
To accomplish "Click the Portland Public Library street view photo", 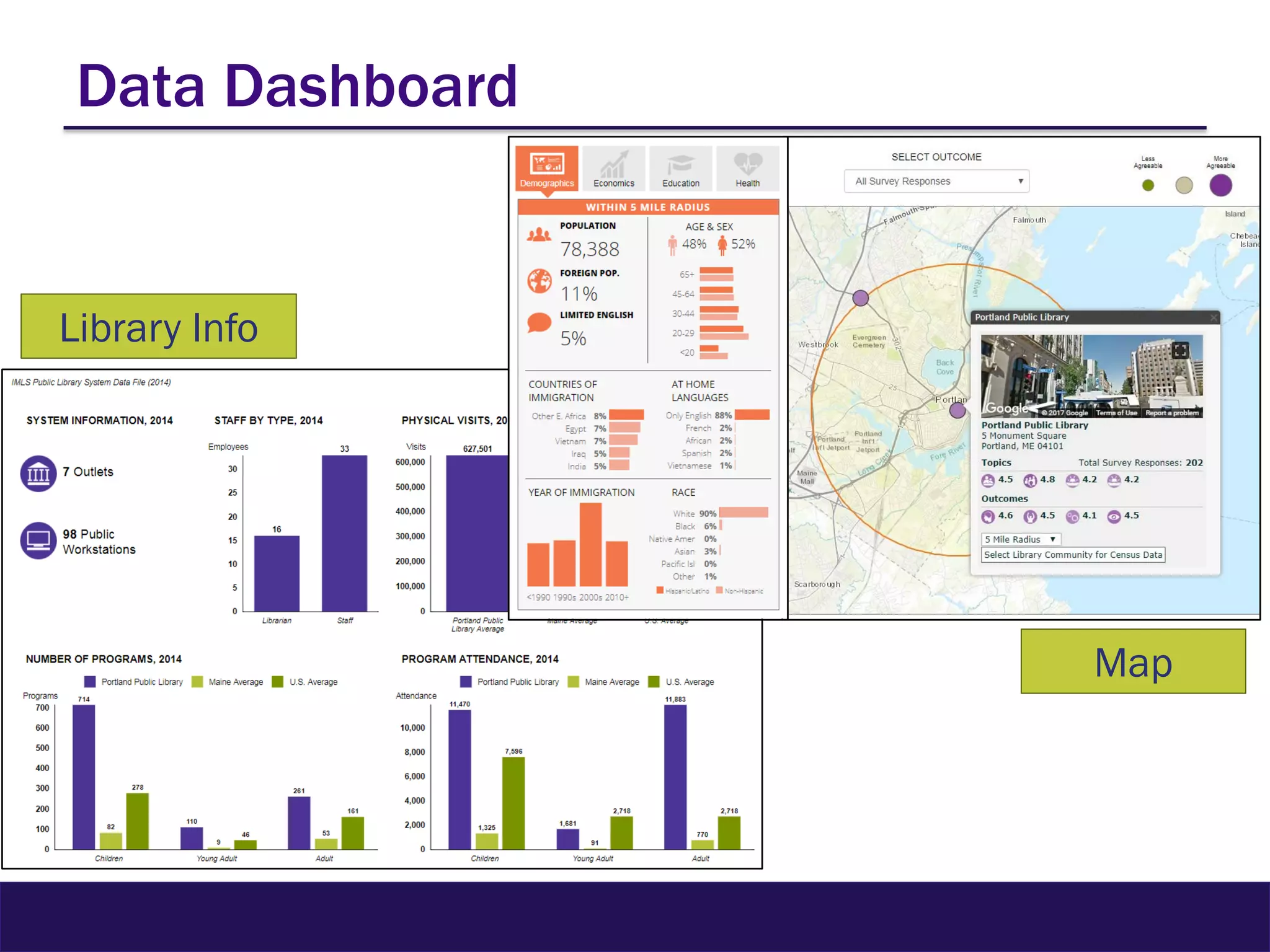I will coord(1091,376).
